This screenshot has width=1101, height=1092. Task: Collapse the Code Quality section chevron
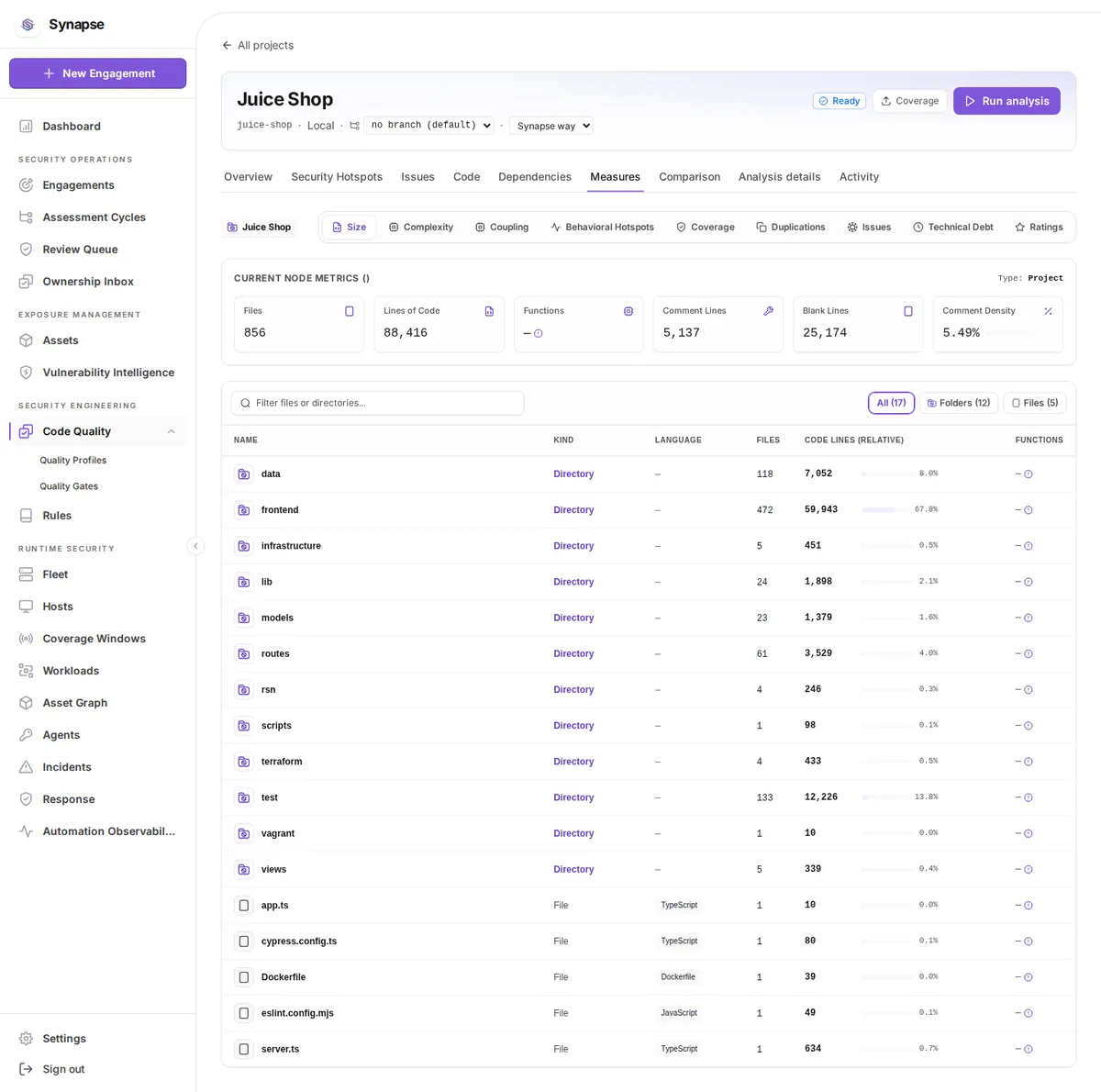[171, 431]
